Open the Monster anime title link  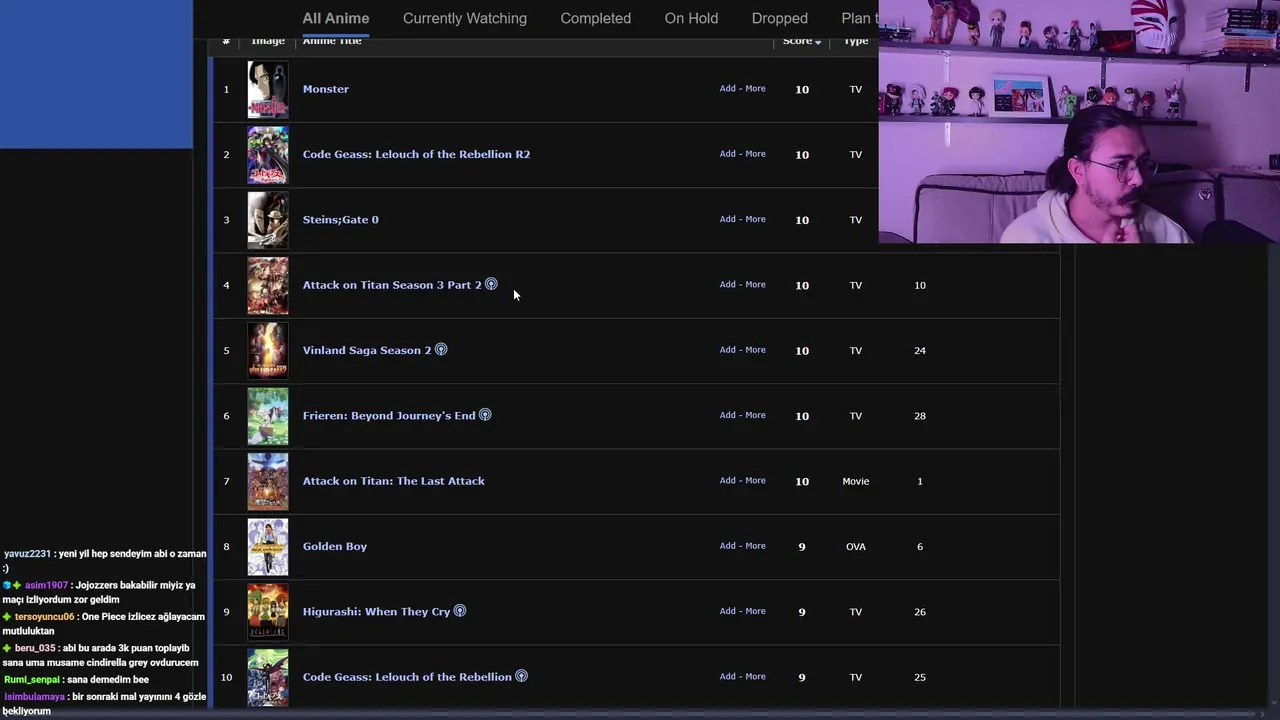coord(326,89)
